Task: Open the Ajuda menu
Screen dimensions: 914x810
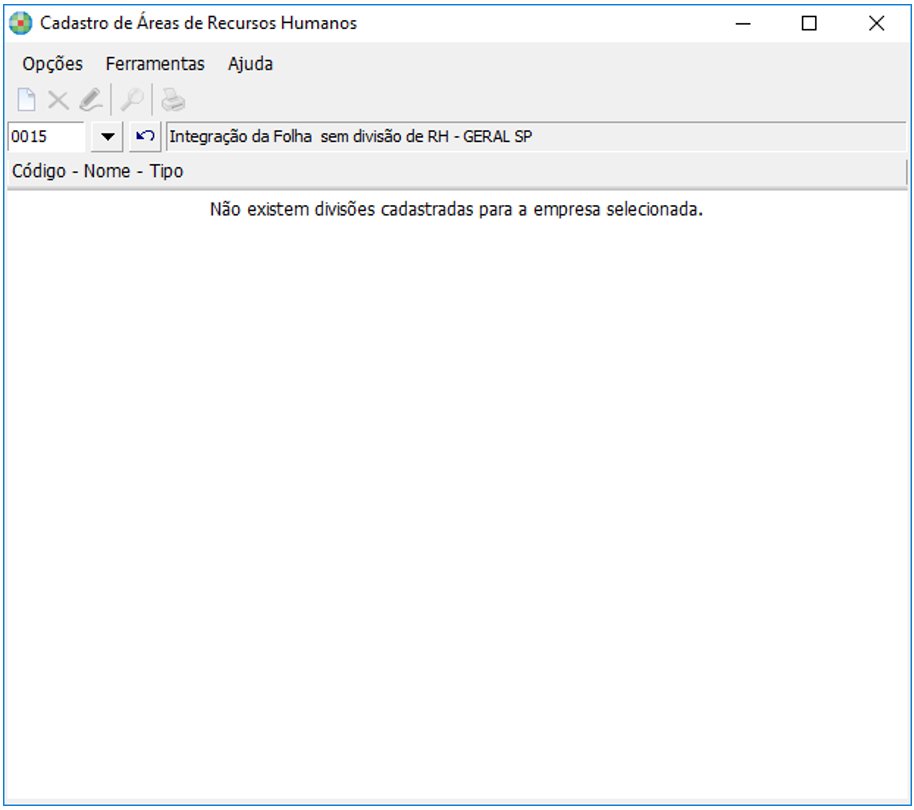Action: [250, 64]
